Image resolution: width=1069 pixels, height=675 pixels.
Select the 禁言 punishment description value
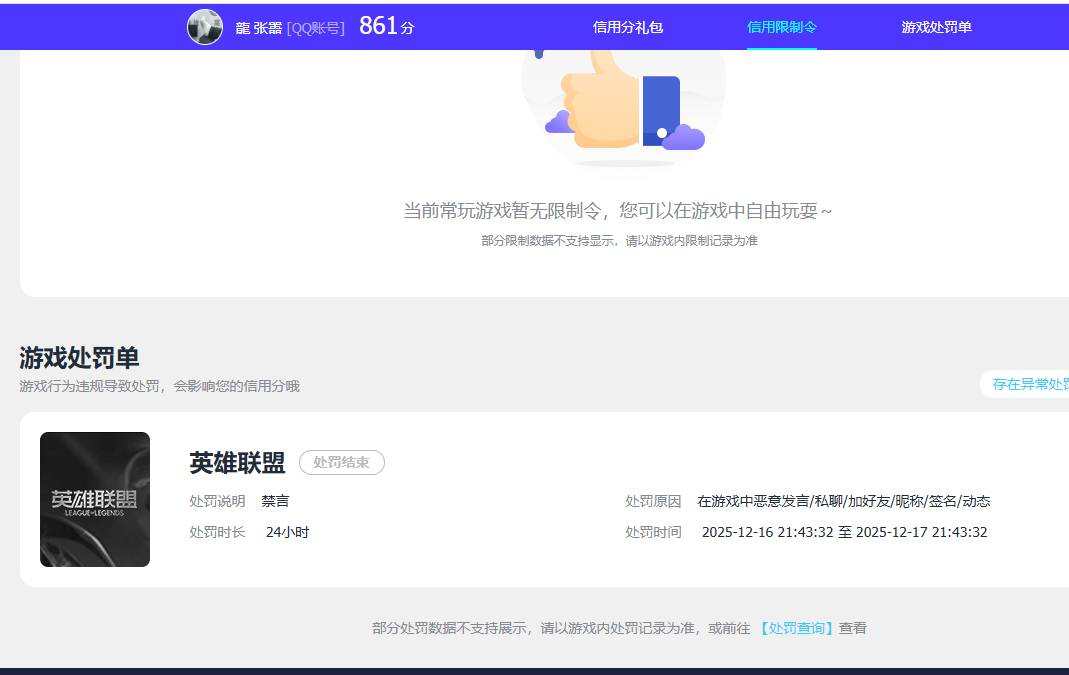pos(275,501)
